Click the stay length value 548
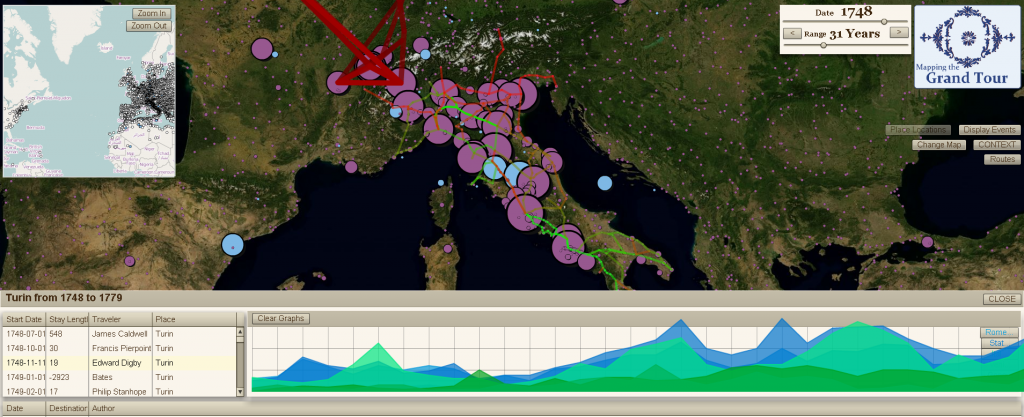 coord(56,333)
